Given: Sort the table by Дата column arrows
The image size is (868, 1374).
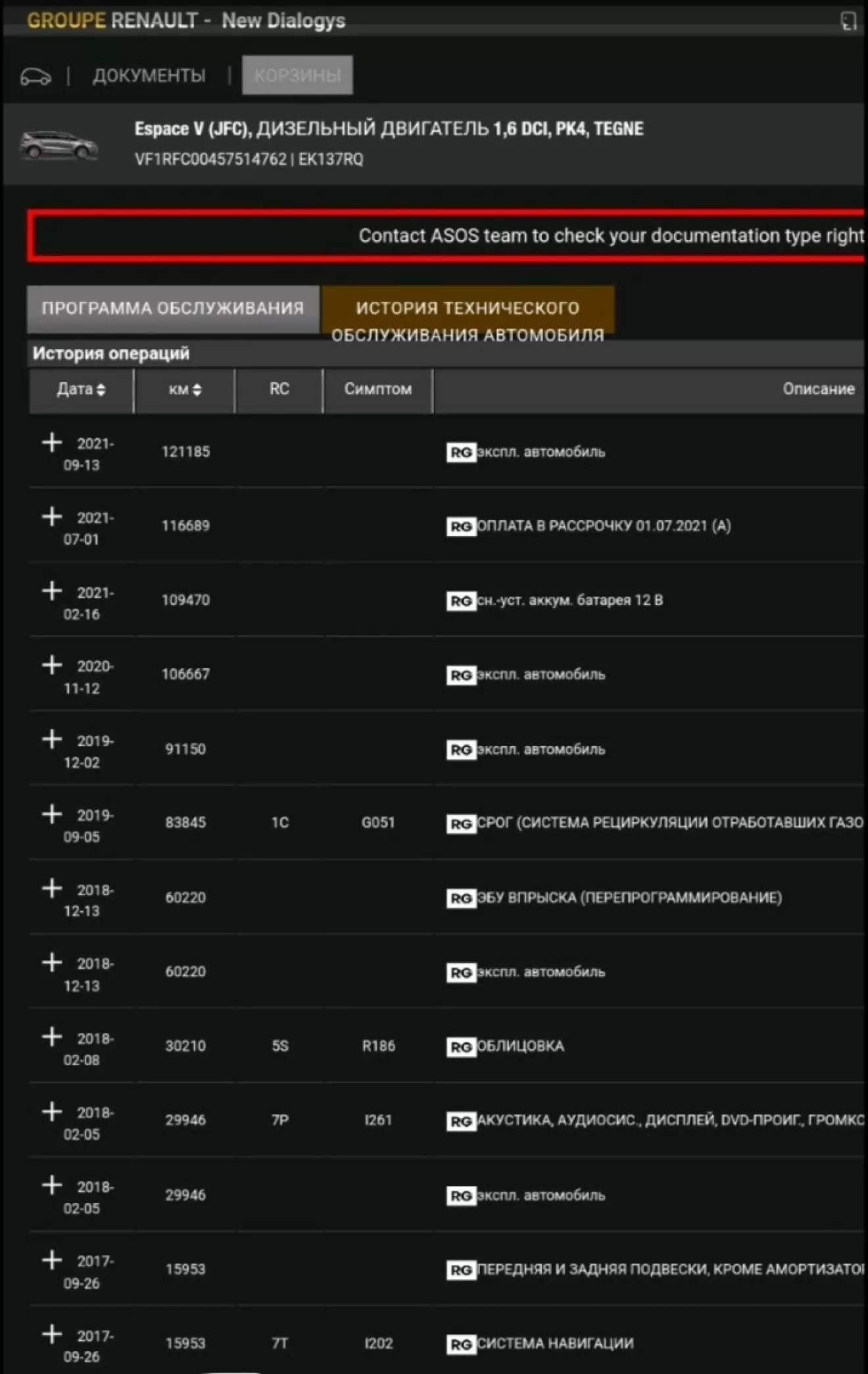Looking at the screenshot, I should pos(101,389).
